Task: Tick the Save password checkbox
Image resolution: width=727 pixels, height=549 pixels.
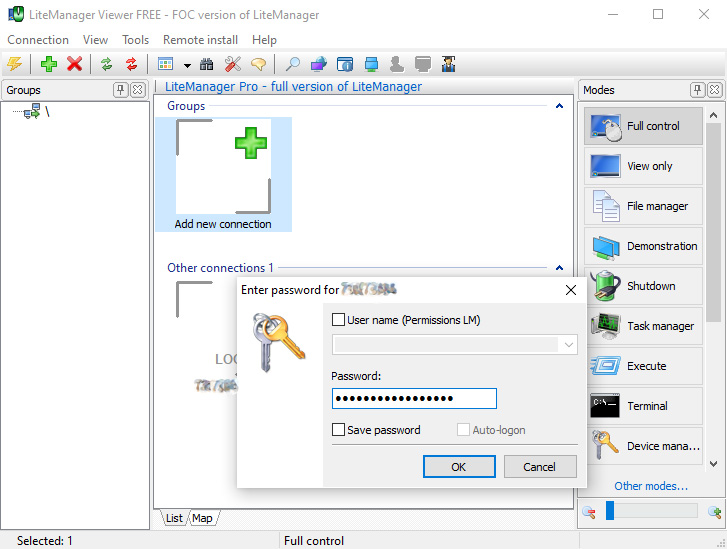Action: point(338,429)
